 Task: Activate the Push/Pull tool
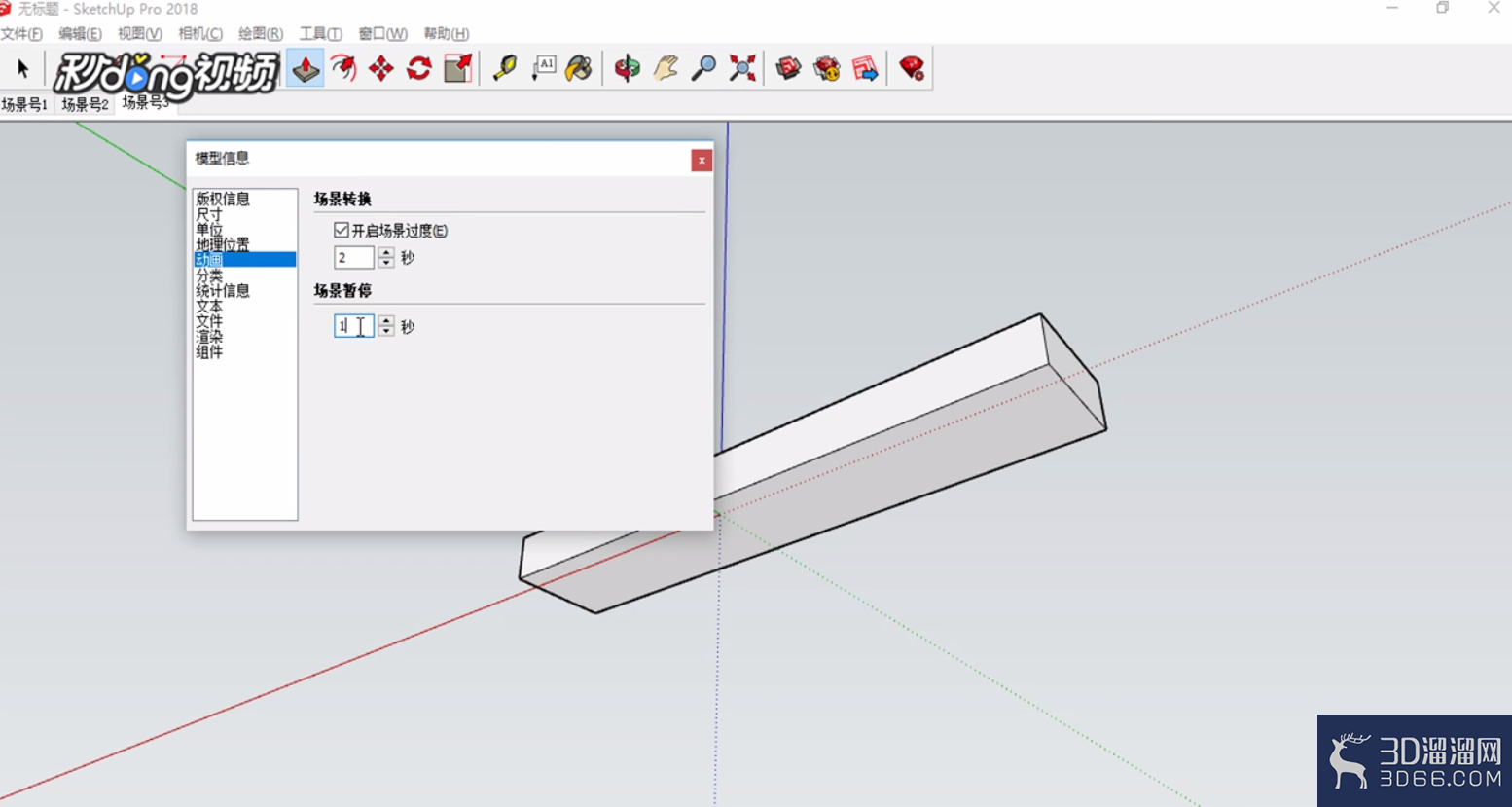tap(306, 68)
